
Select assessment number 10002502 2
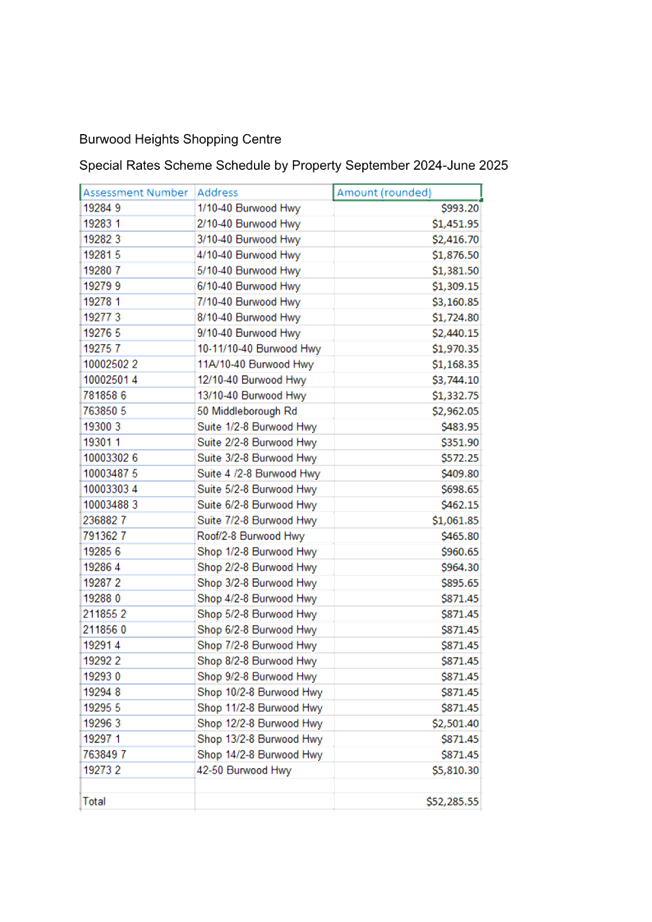pos(111,364)
